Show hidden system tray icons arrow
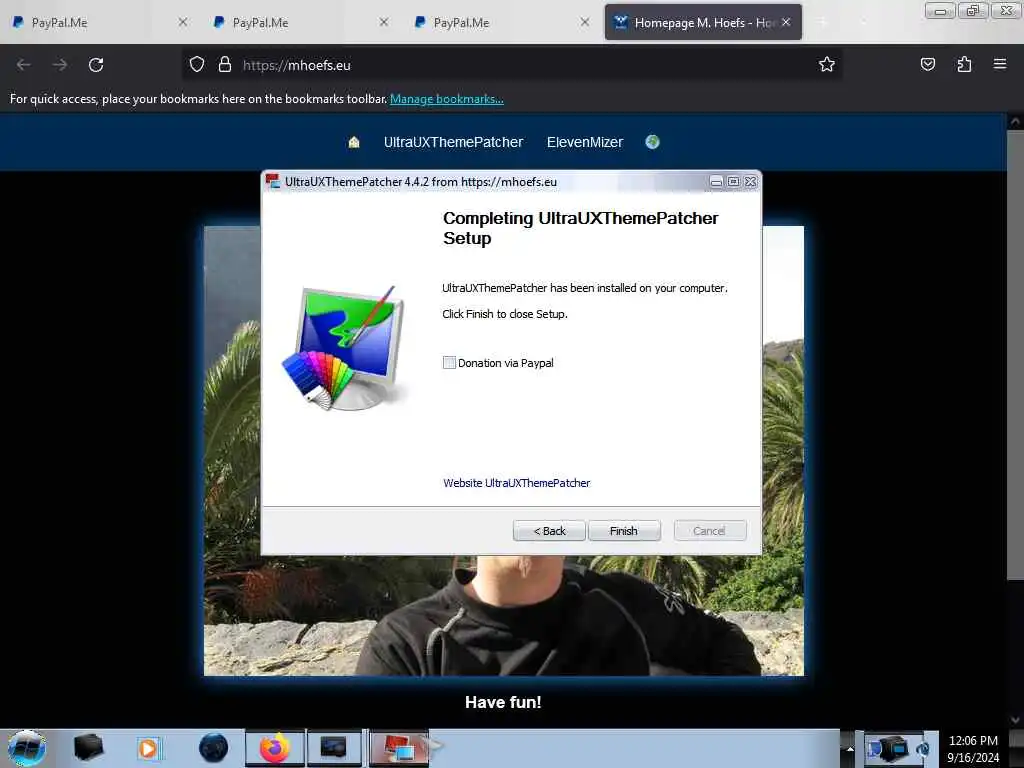1024x768 pixels. pyautogui.click(x=850, y=748)
